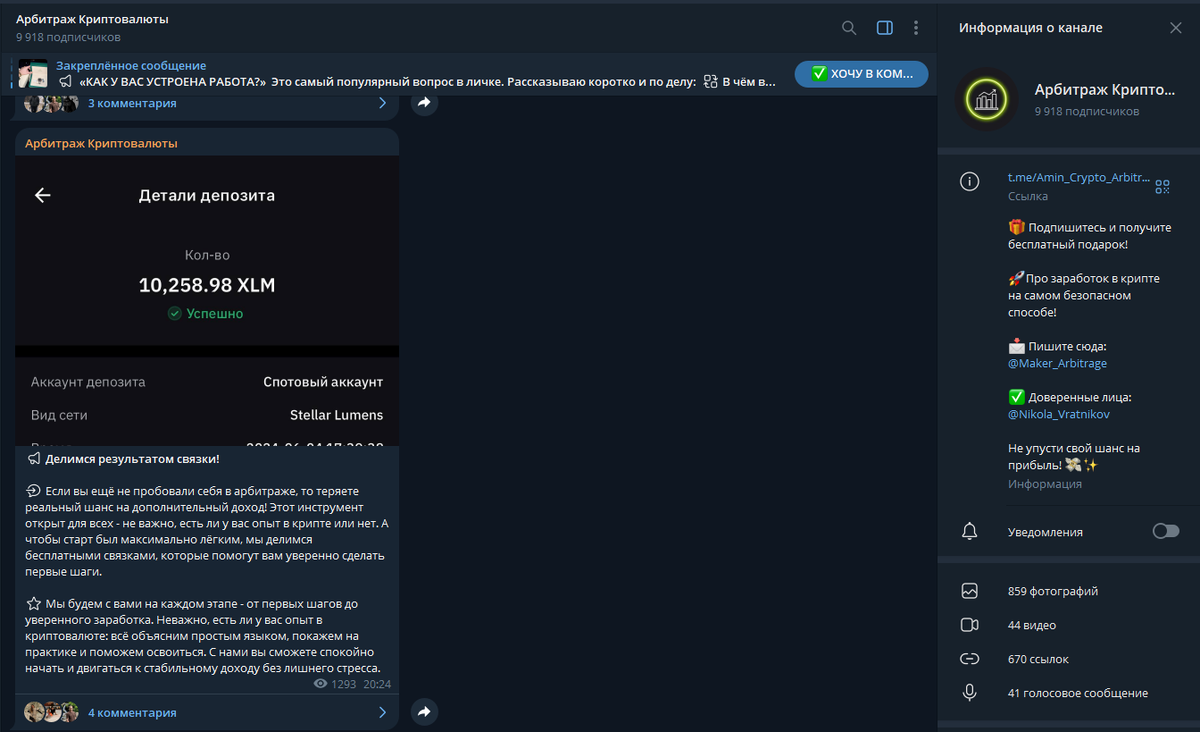Click the Спотовый аккаунт value
The width and height of the screenshot is (1200, 732).
click(x=323, y=382)
